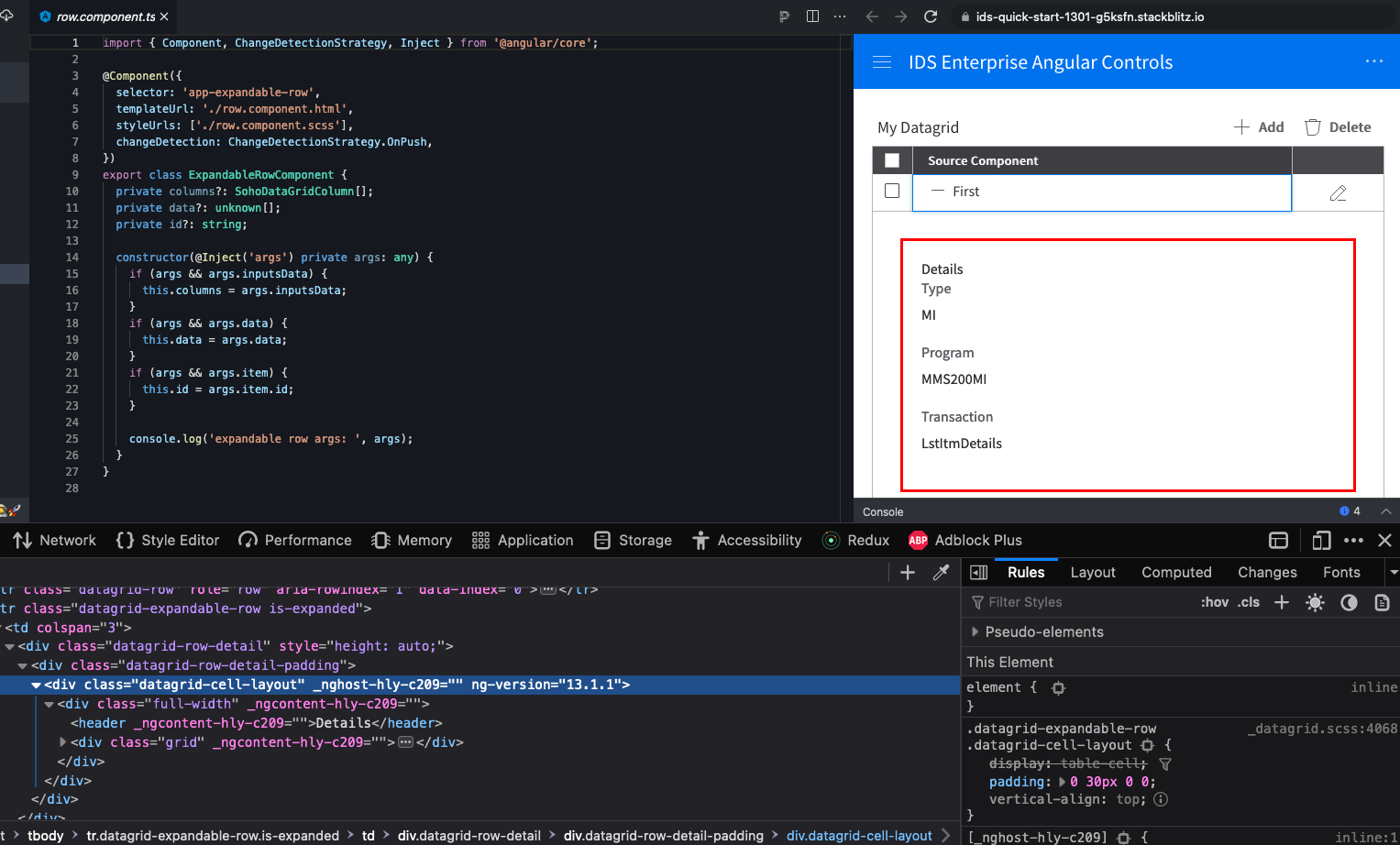Click selector highlighter next to element rule

point(1058,688)
